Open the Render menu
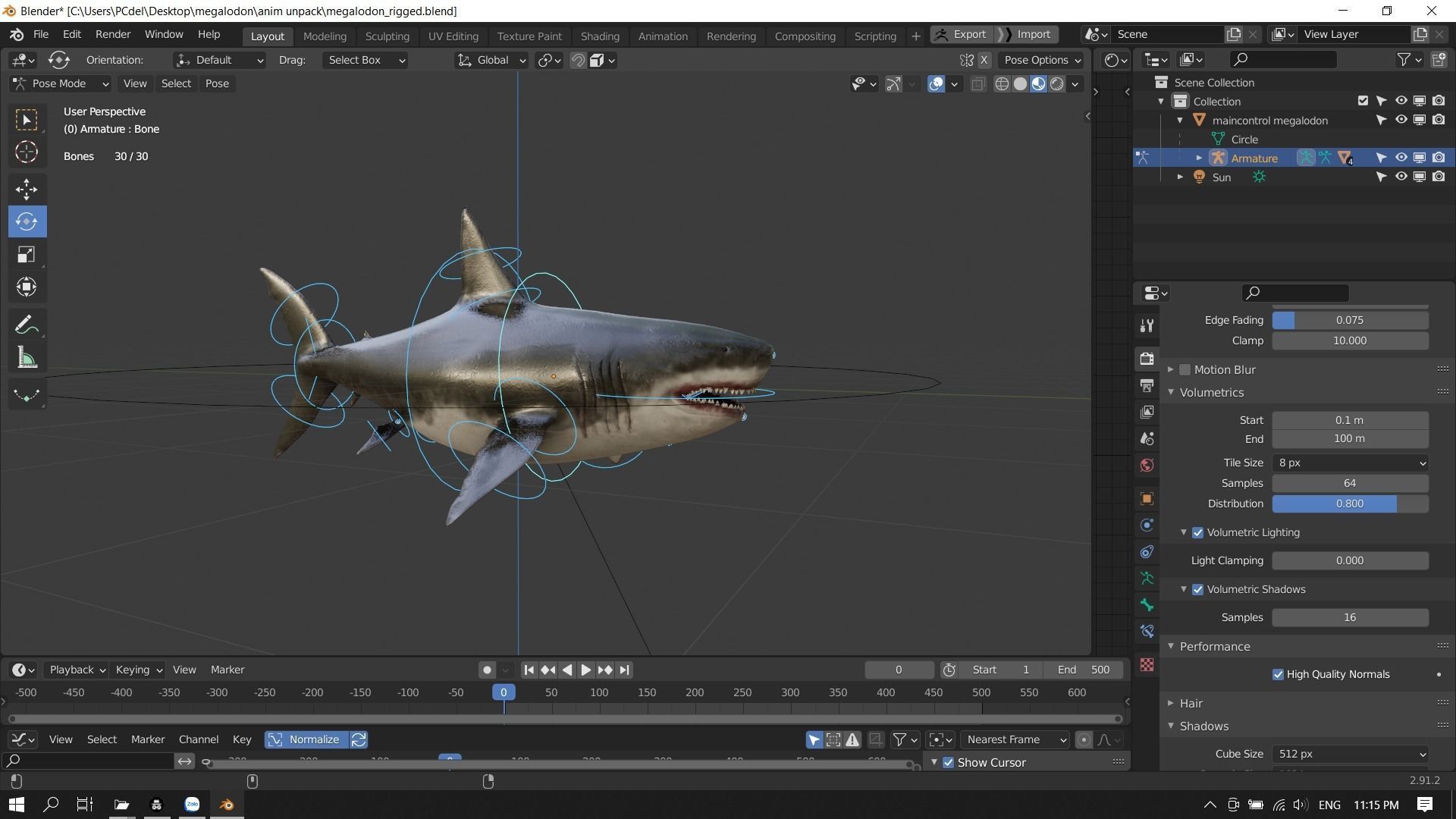 point(113,34)
